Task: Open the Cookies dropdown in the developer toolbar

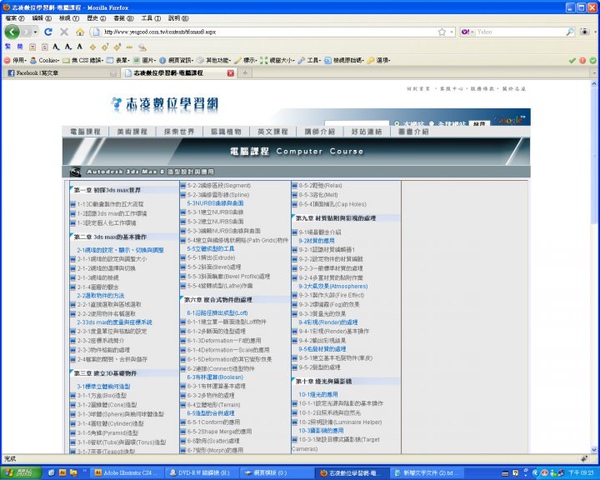Action: click(x=44, y=60)
